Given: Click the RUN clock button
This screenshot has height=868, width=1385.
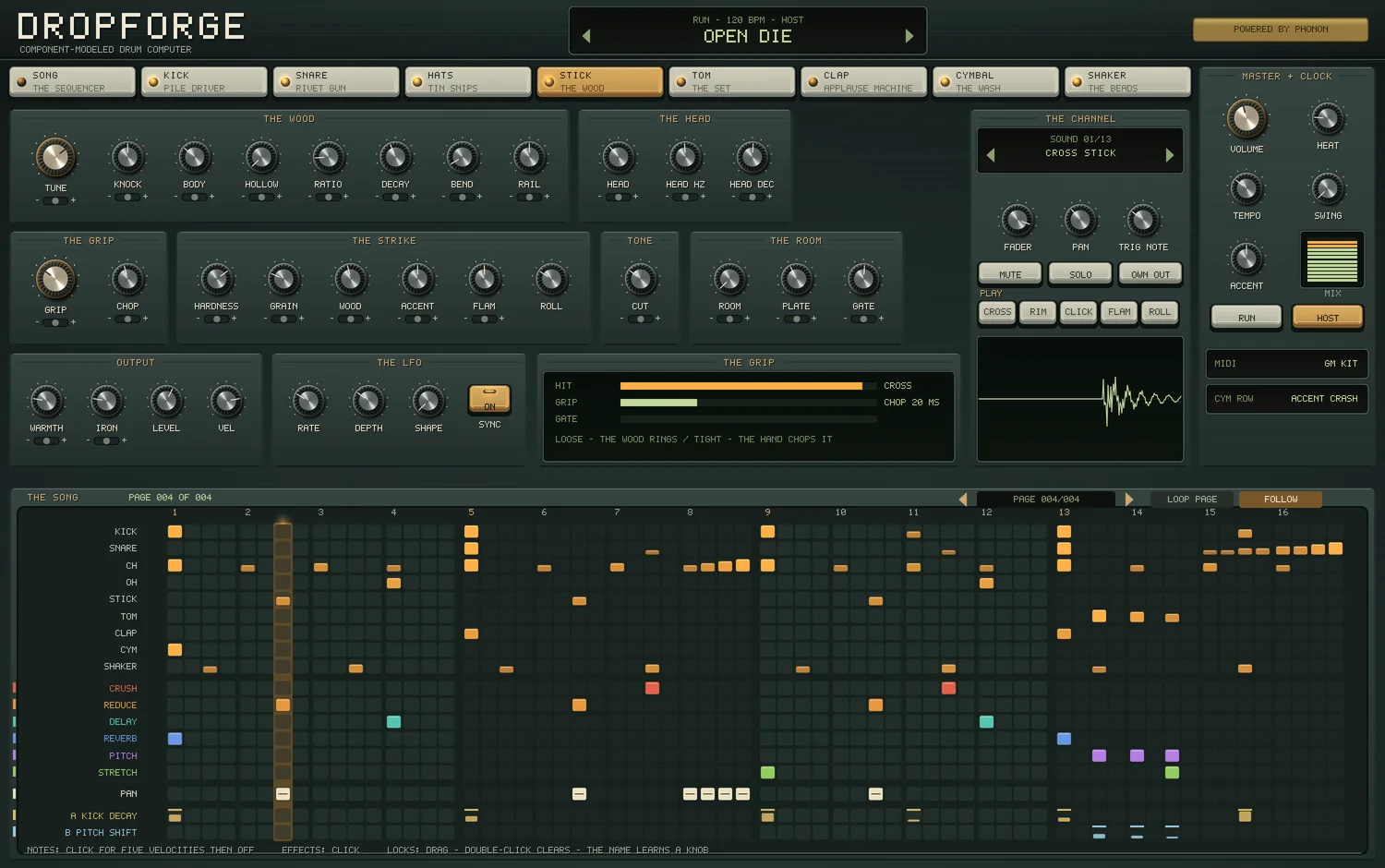Looking at the screenshot, I should click(x=1246, y=318).
